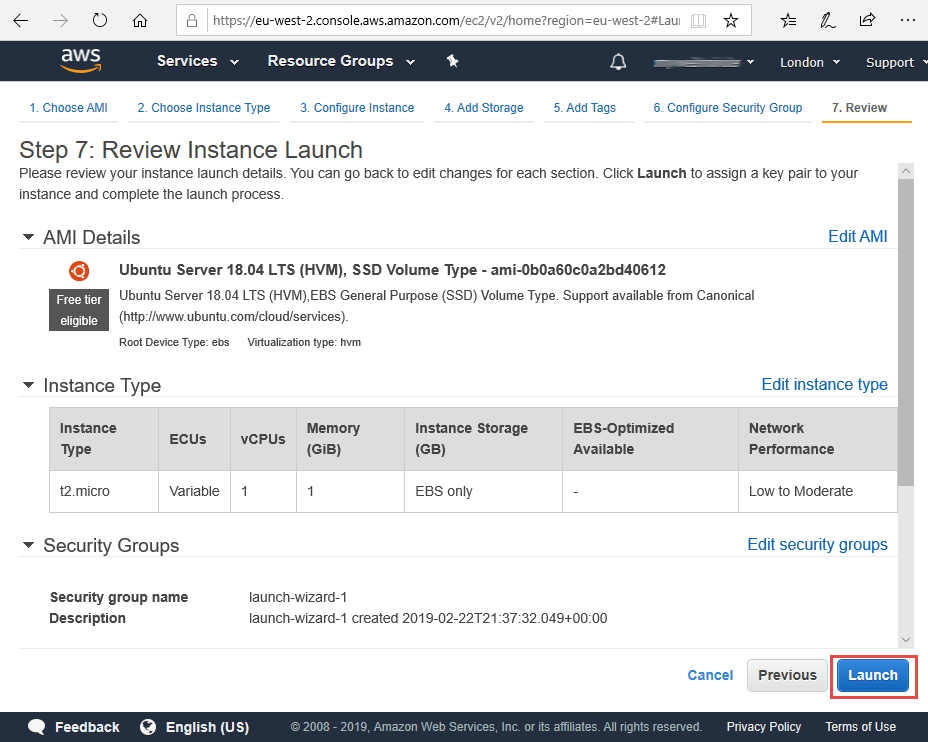This screenshot has height=742, width=928.
Task: Click the 'Free tier eligible' badge
Action: coord(79,310)
